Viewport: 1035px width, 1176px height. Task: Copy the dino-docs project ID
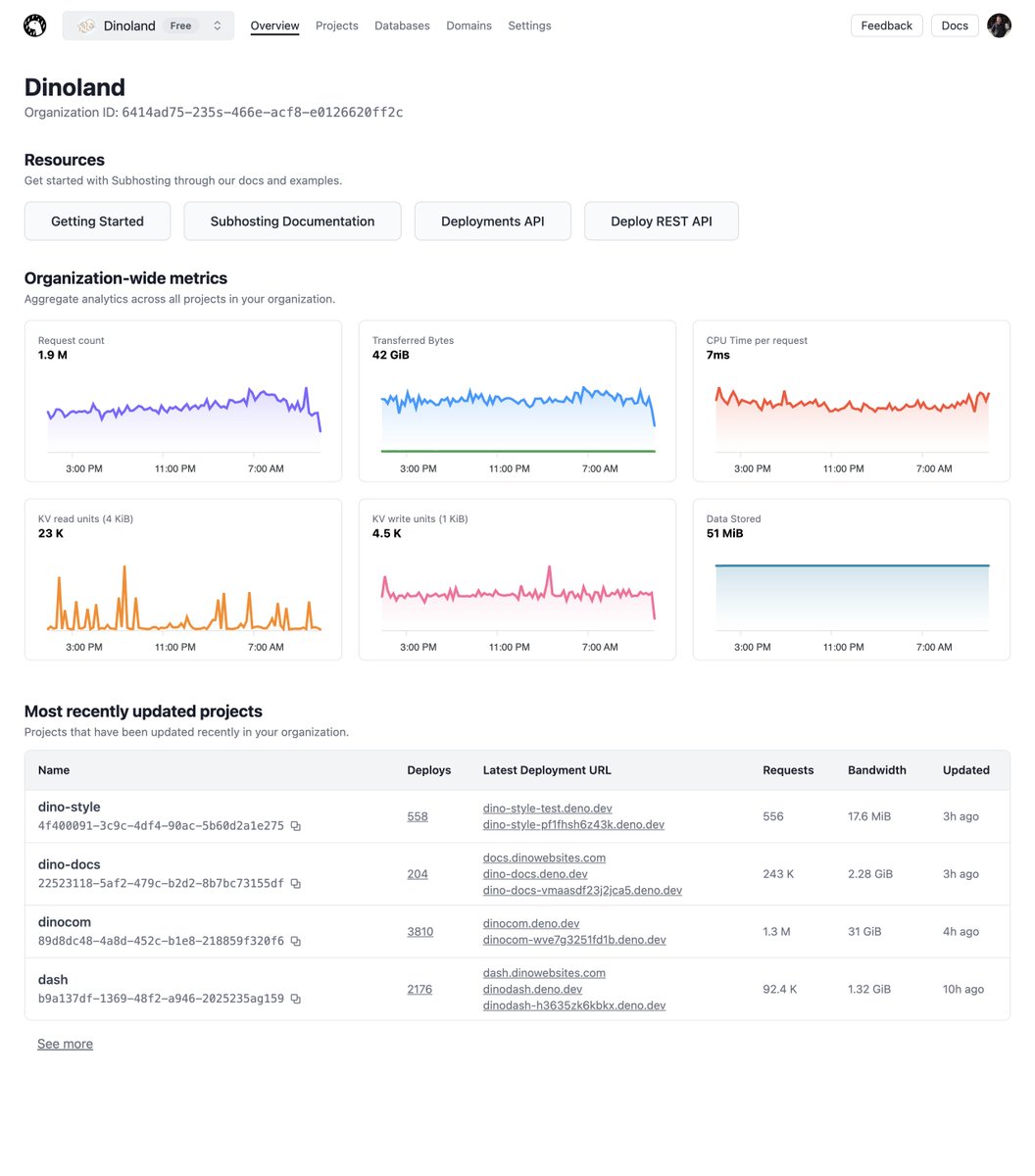[x=295, y=884]
